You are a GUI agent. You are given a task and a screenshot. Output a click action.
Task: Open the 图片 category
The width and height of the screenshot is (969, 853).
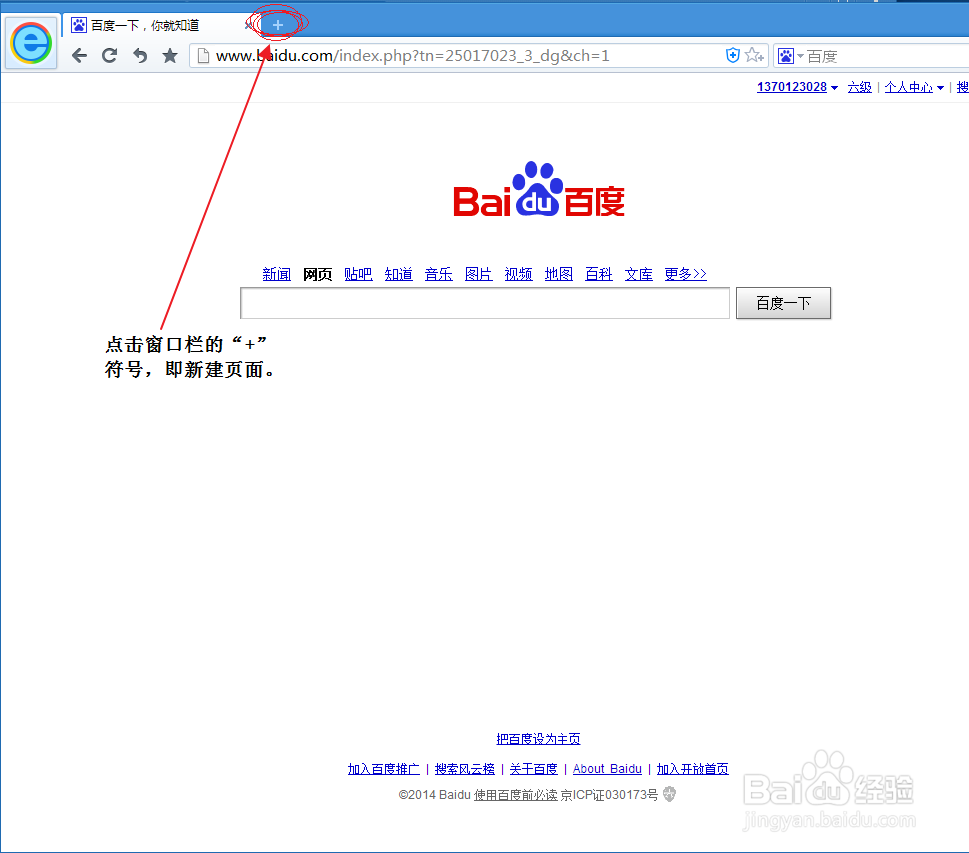[478, 274]
